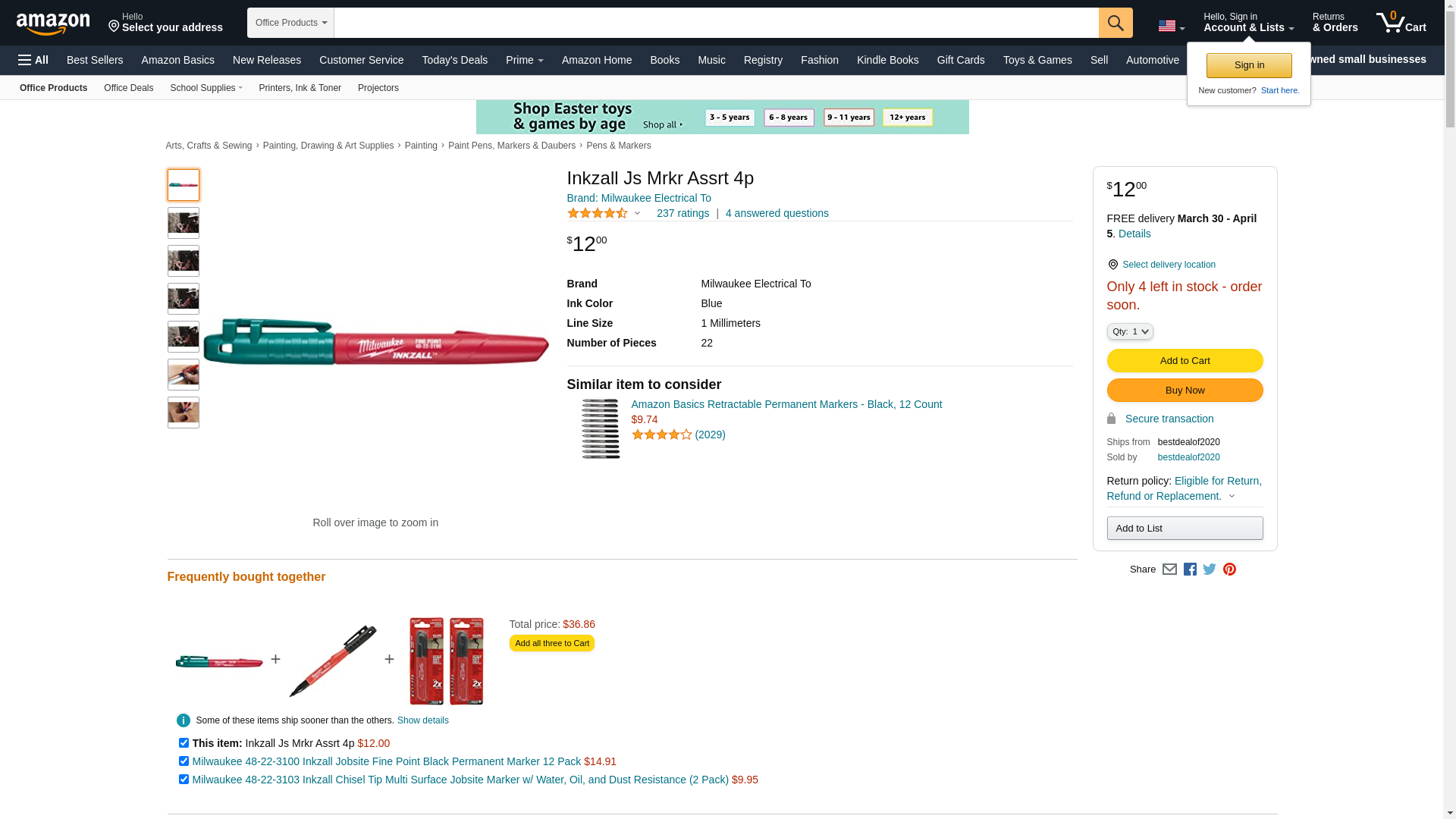Expand the Office Products search category dropdown
The width and height of the screenshot is (1456, 819).
click(290, 23)
